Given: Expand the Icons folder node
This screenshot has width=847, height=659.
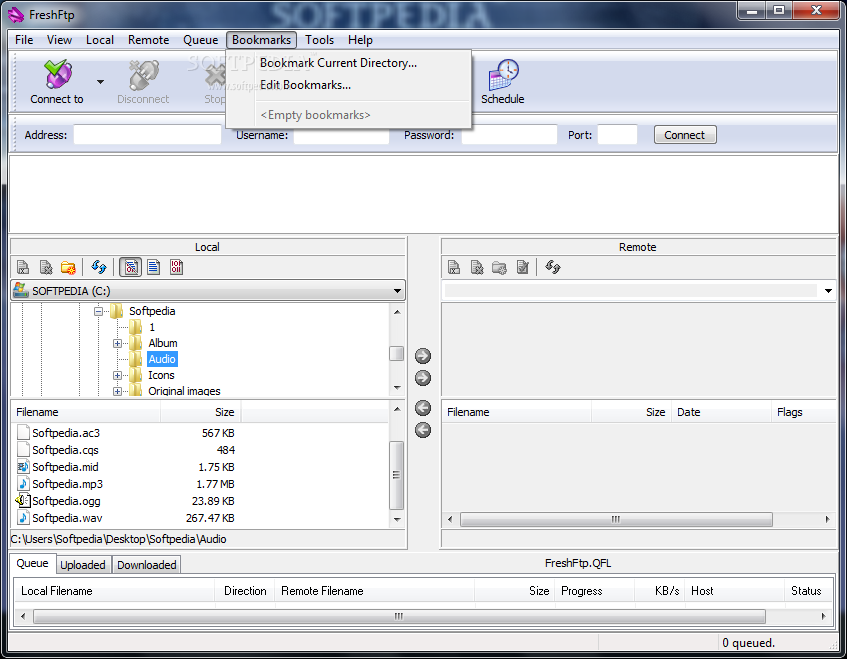Looking at the screenshot, I should pos(117,375).
